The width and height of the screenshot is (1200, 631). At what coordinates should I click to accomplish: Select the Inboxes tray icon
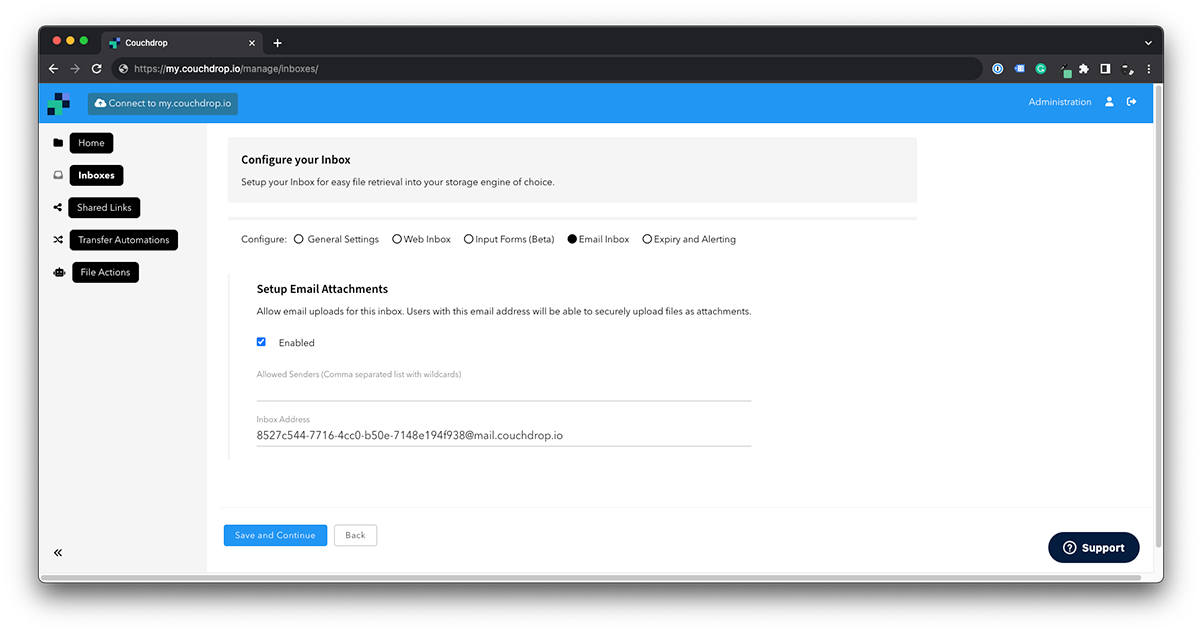59,175
